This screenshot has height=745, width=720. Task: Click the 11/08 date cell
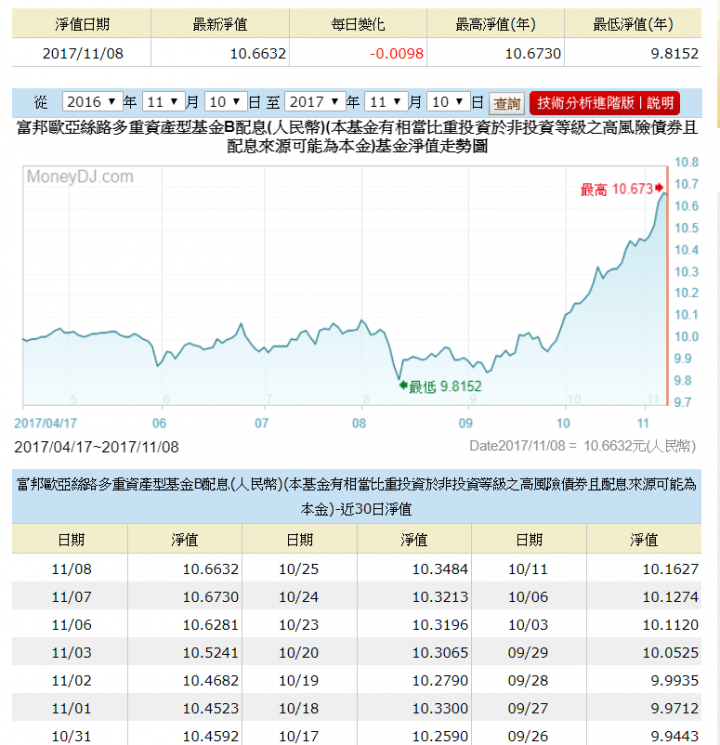[71, 569]
